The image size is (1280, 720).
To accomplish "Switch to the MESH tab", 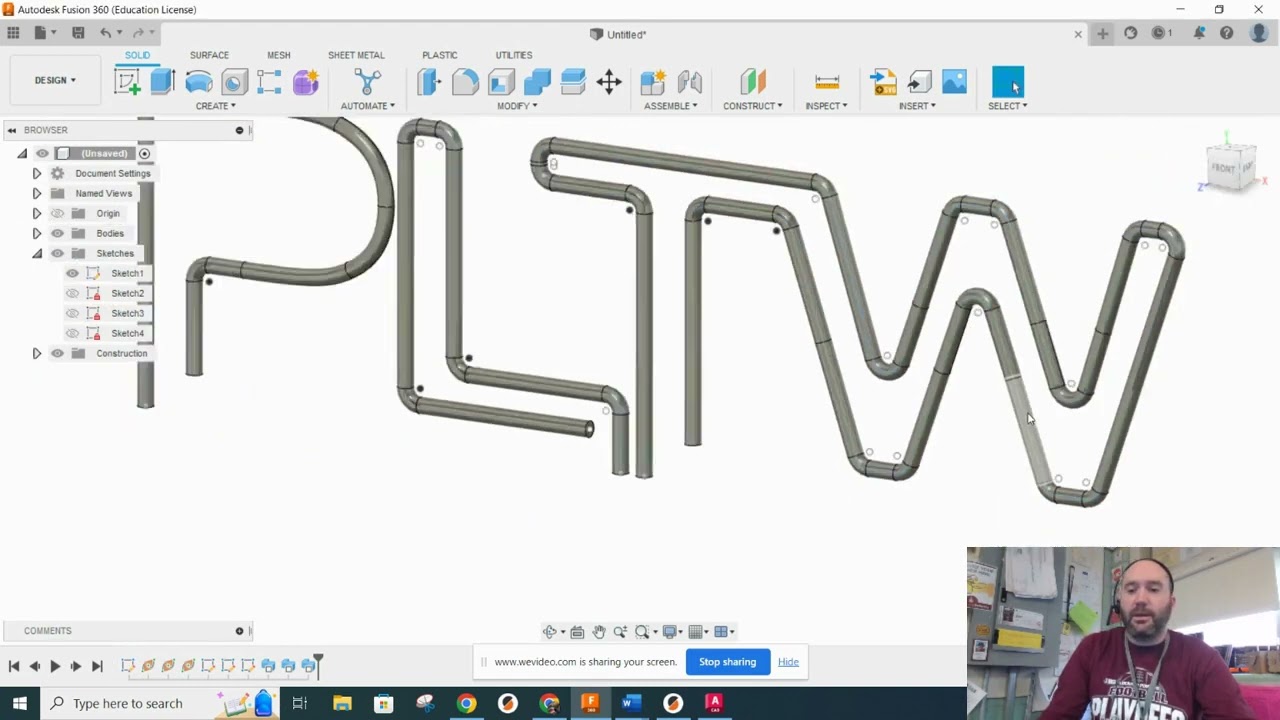I will (x=279, y=55).
